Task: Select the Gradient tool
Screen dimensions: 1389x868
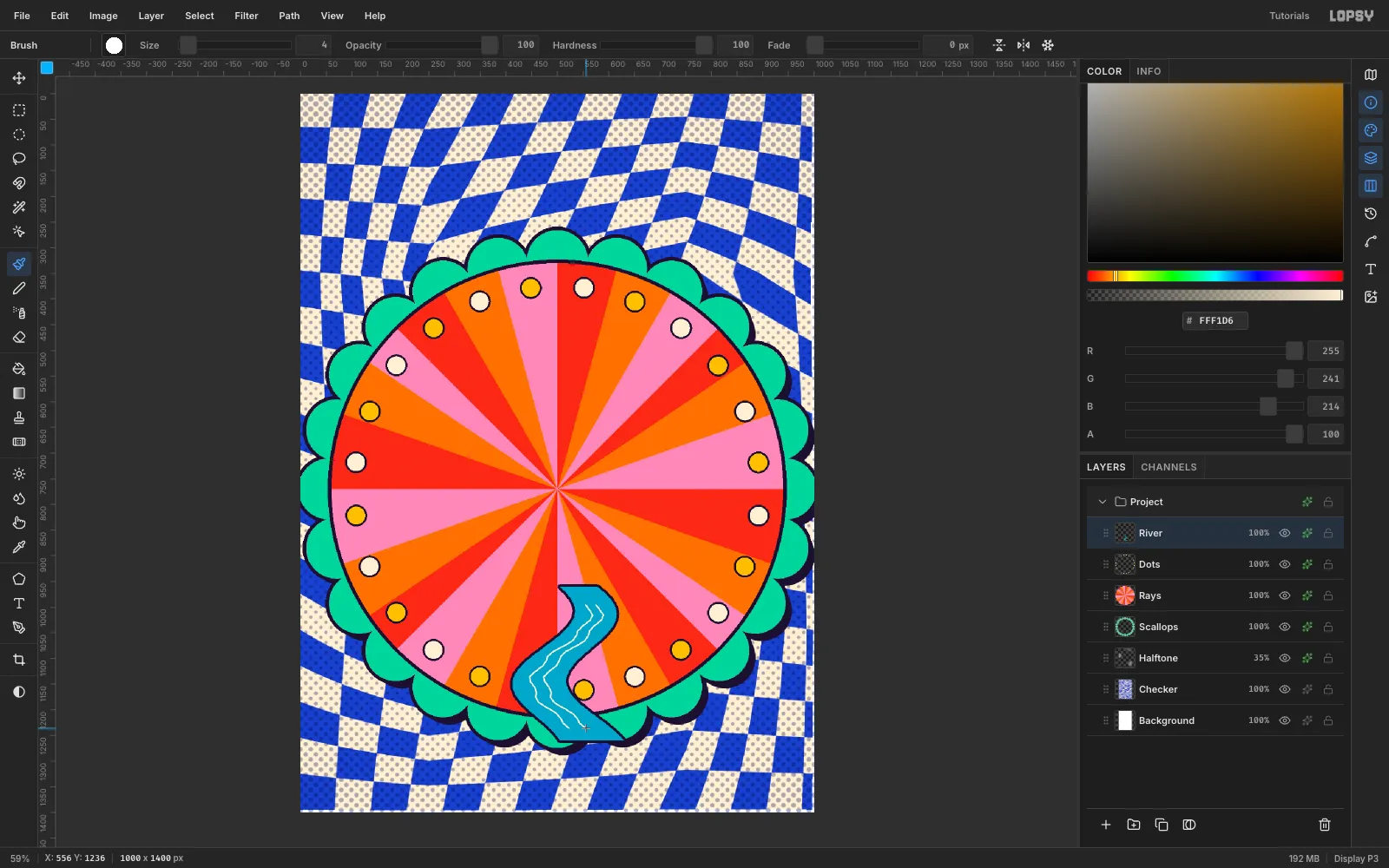Action: pos(19,393)
